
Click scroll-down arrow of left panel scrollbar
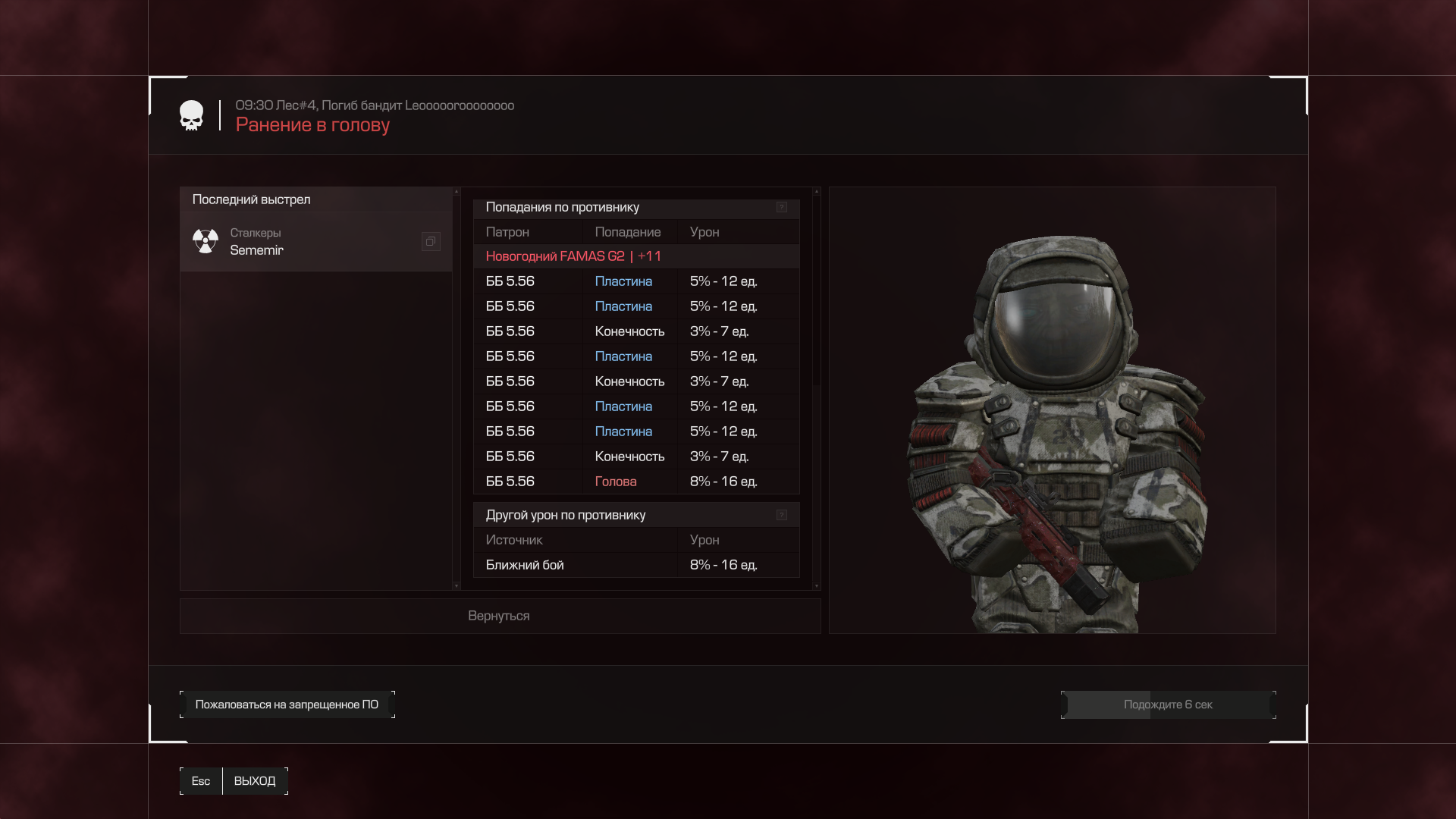[x=457, y=586]
